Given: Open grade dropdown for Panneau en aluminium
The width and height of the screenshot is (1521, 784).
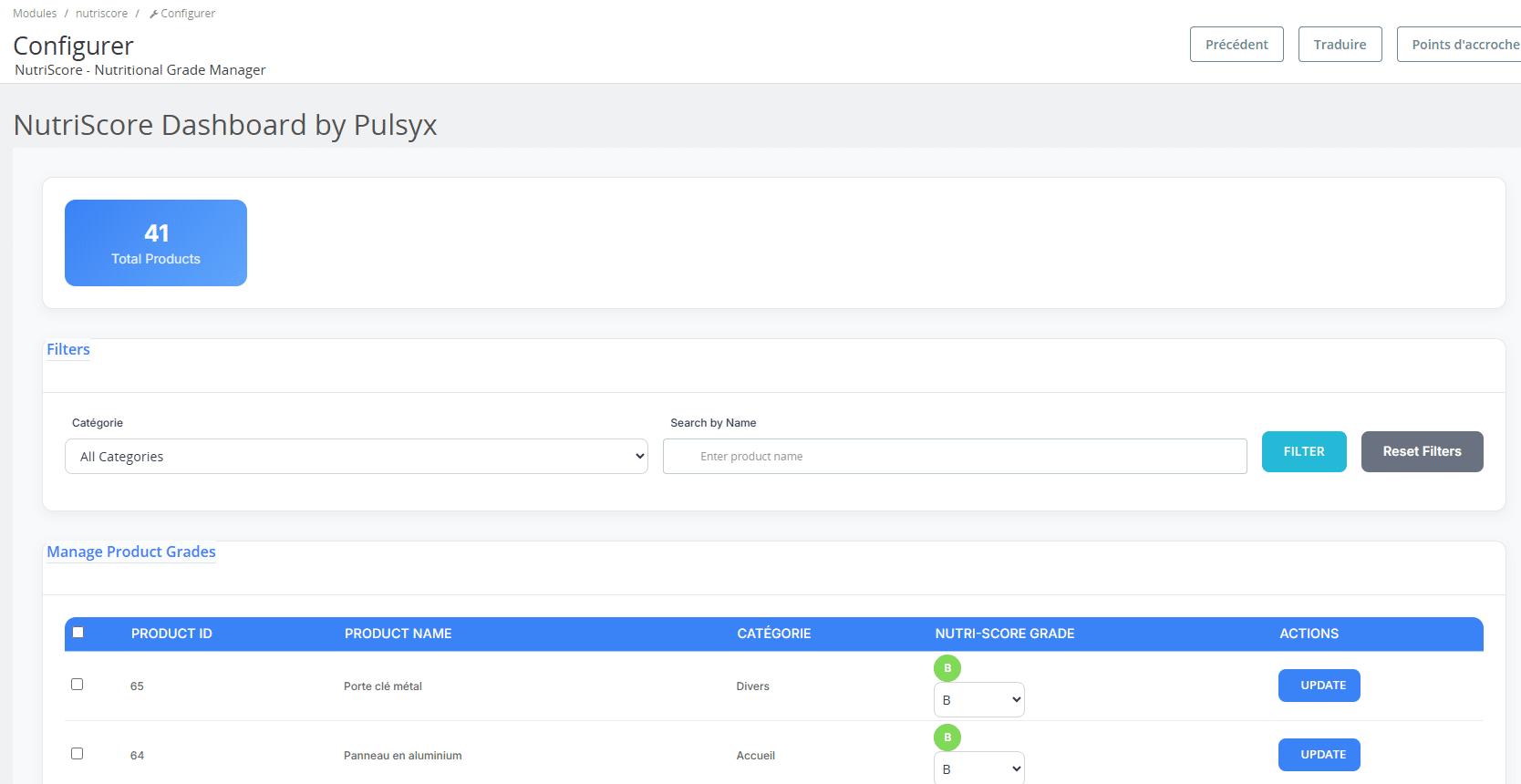Looking at the screenshot, I should (979, 769).
